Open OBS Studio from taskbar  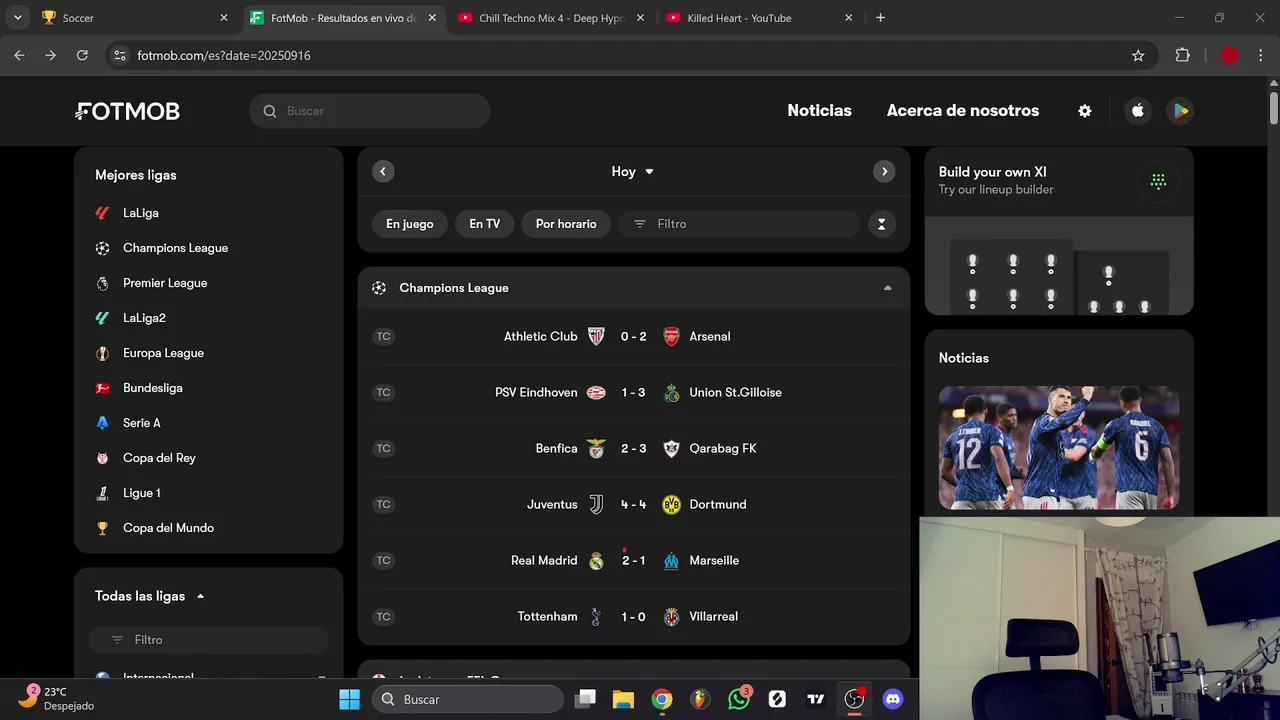pos(854,699)
